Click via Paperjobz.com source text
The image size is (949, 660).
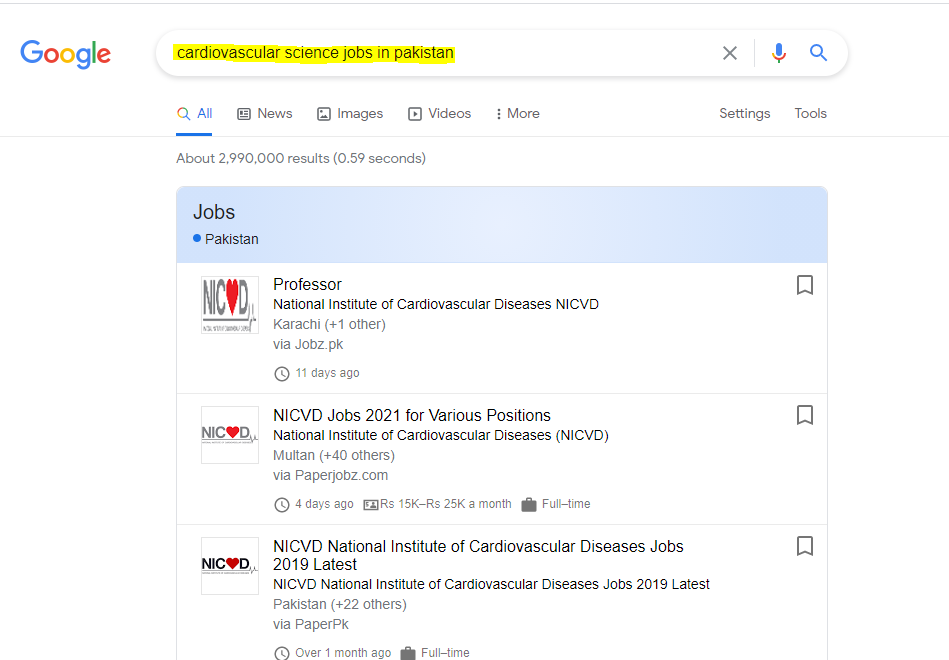(330, 475)
